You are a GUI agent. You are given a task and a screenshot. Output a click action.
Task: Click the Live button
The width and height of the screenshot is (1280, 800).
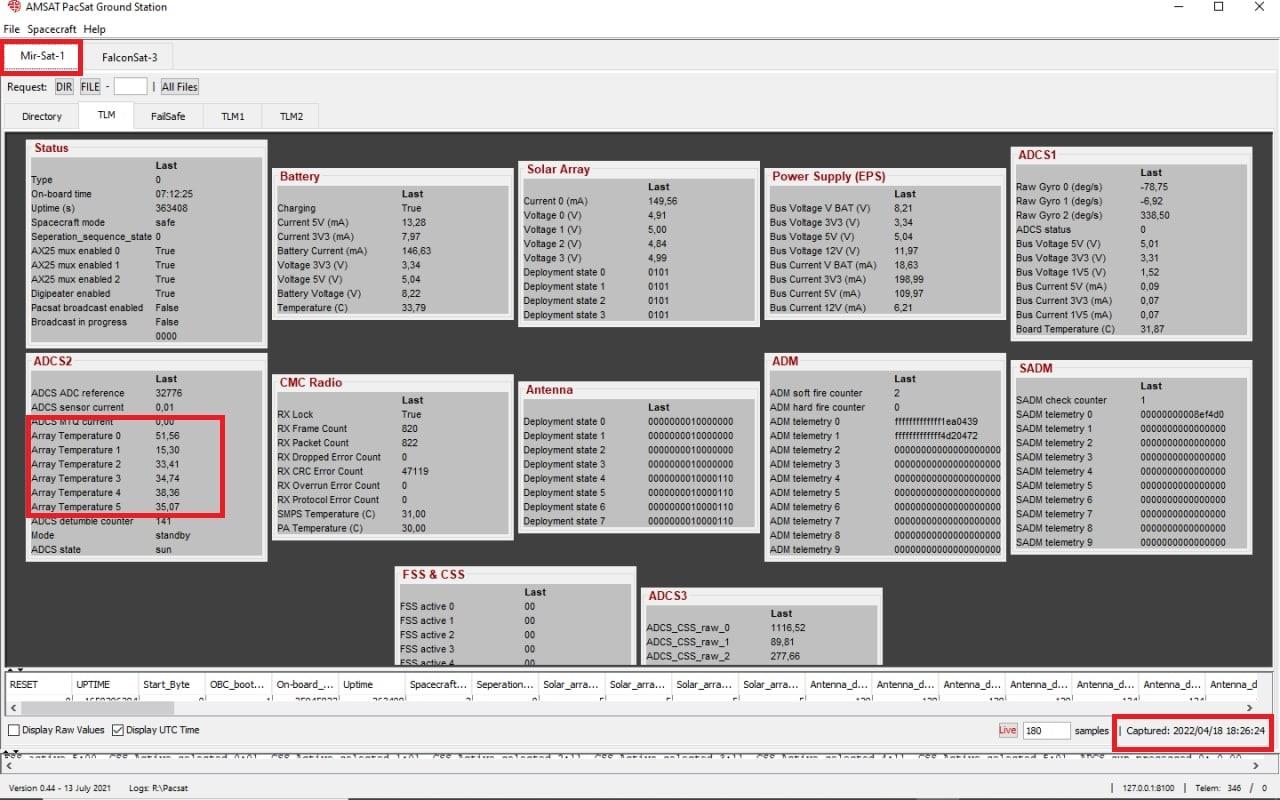coord(1008,730)
